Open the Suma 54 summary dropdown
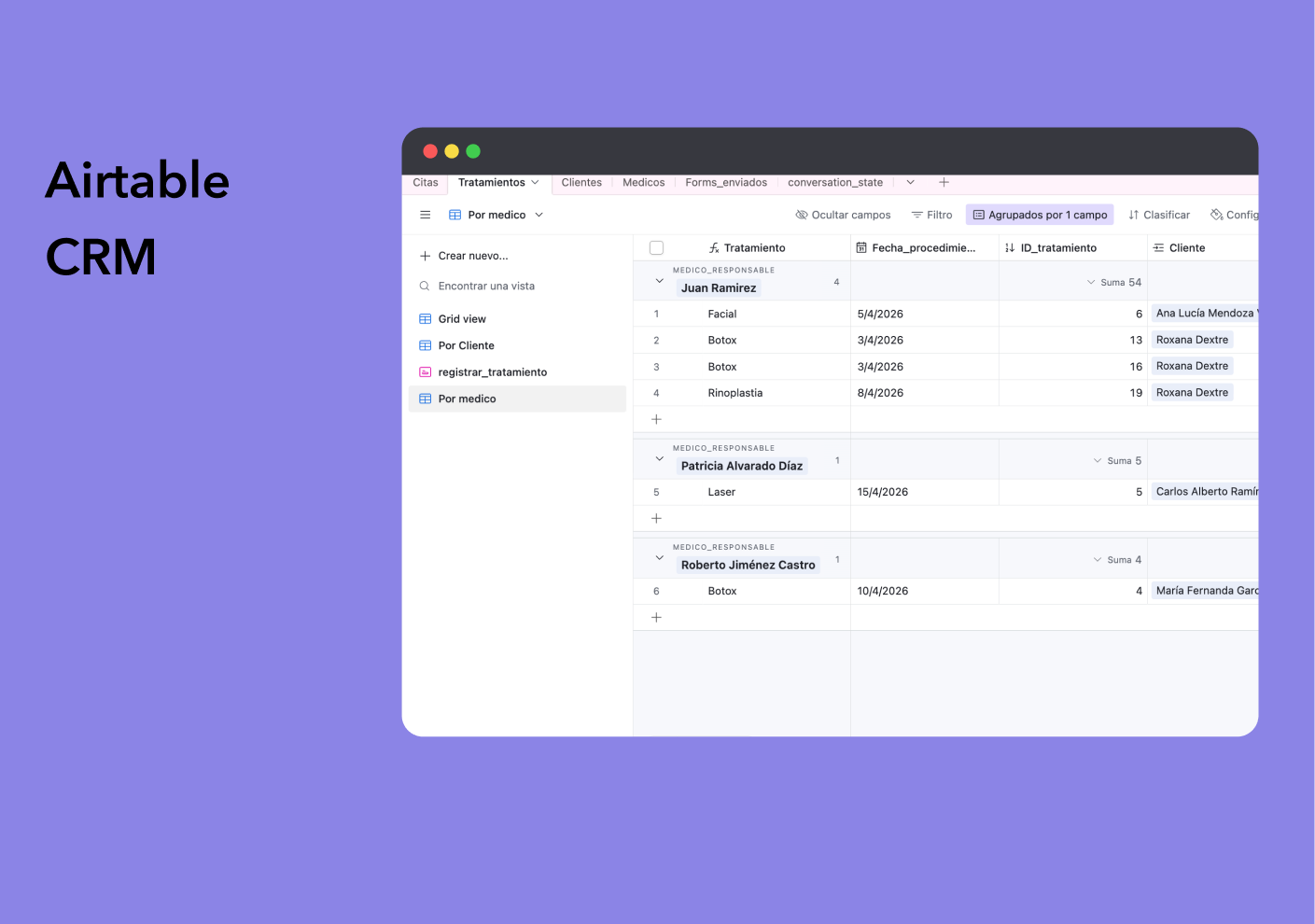The image size is (1315, 924). tap(1114, 282)
